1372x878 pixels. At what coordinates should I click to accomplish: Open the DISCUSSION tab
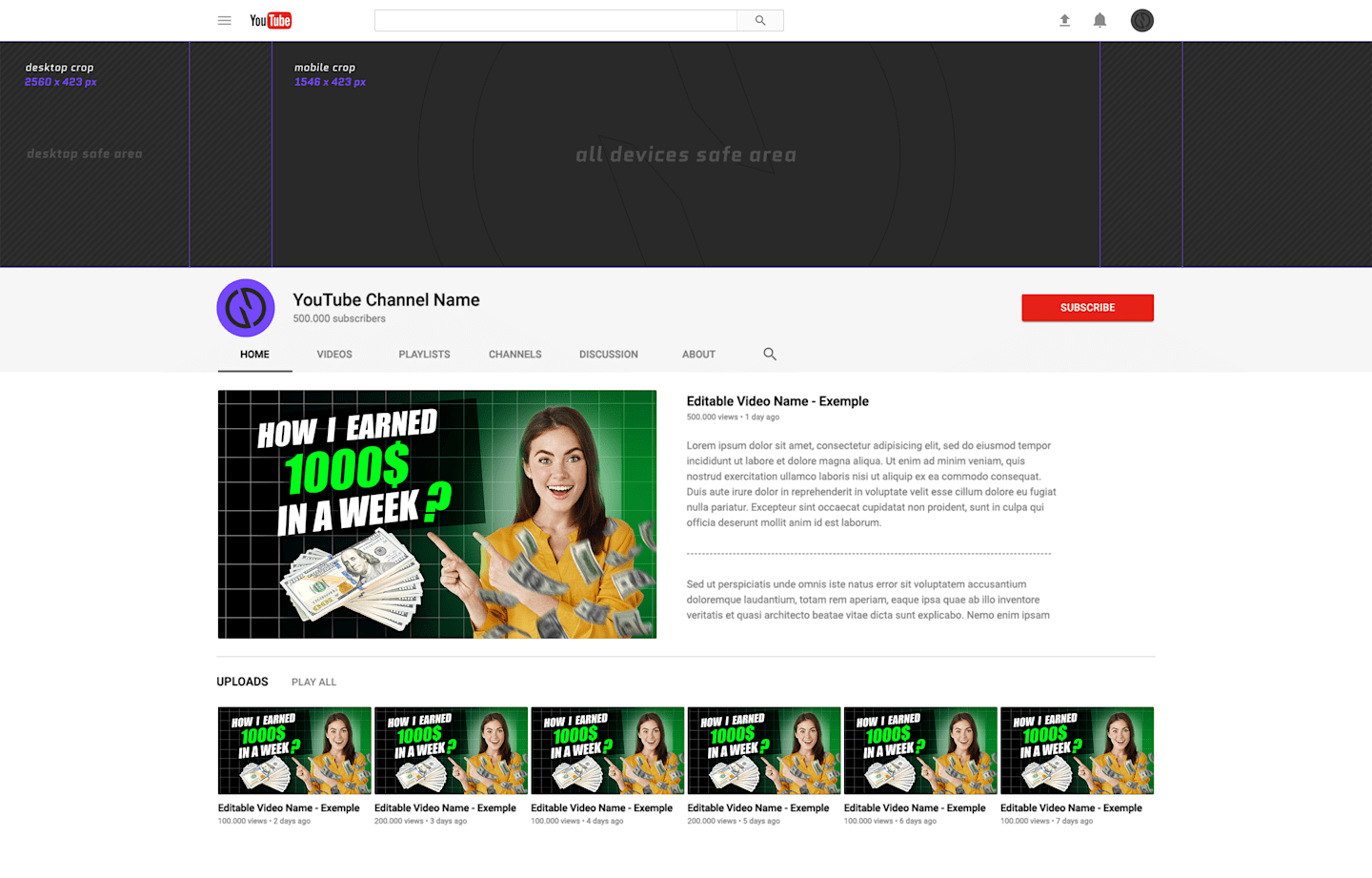pos(609,354)
